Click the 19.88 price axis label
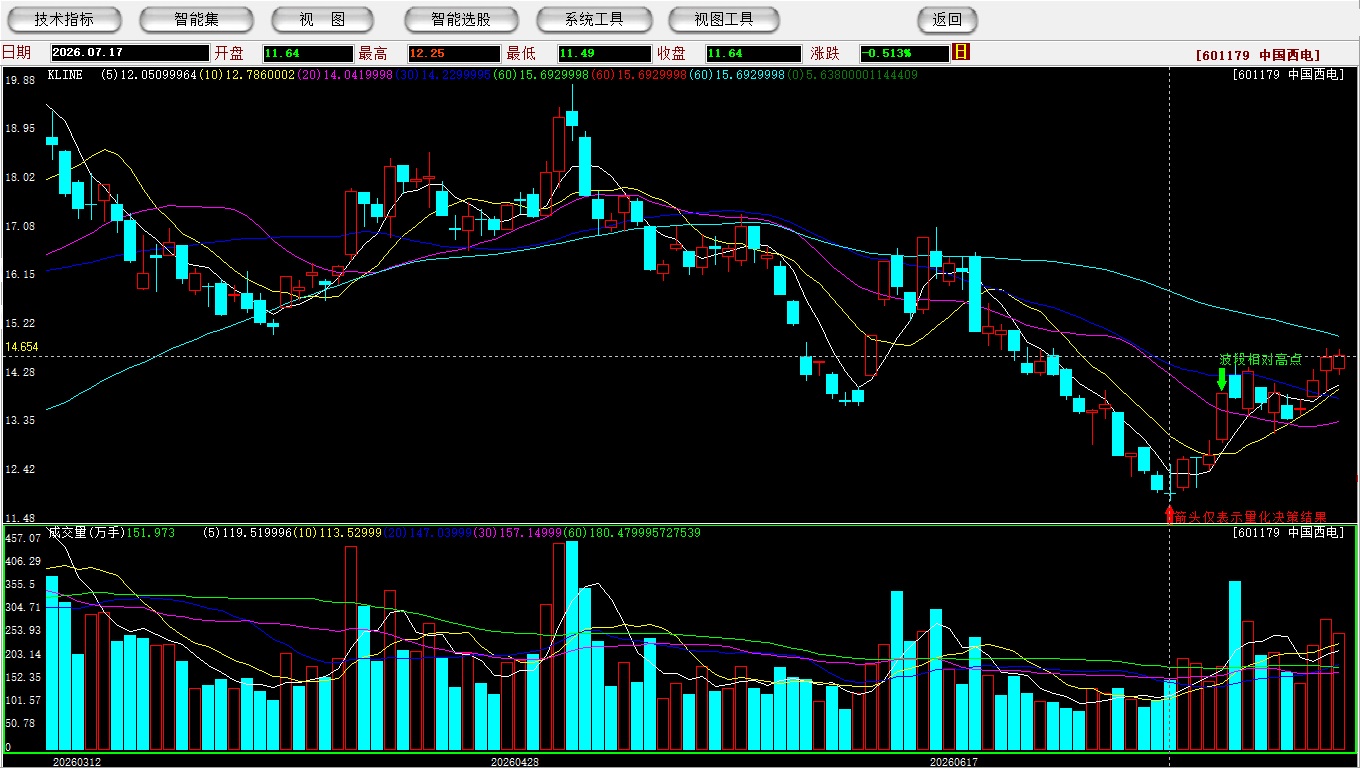Screen dimensions: 1360x768 (21, 80)
